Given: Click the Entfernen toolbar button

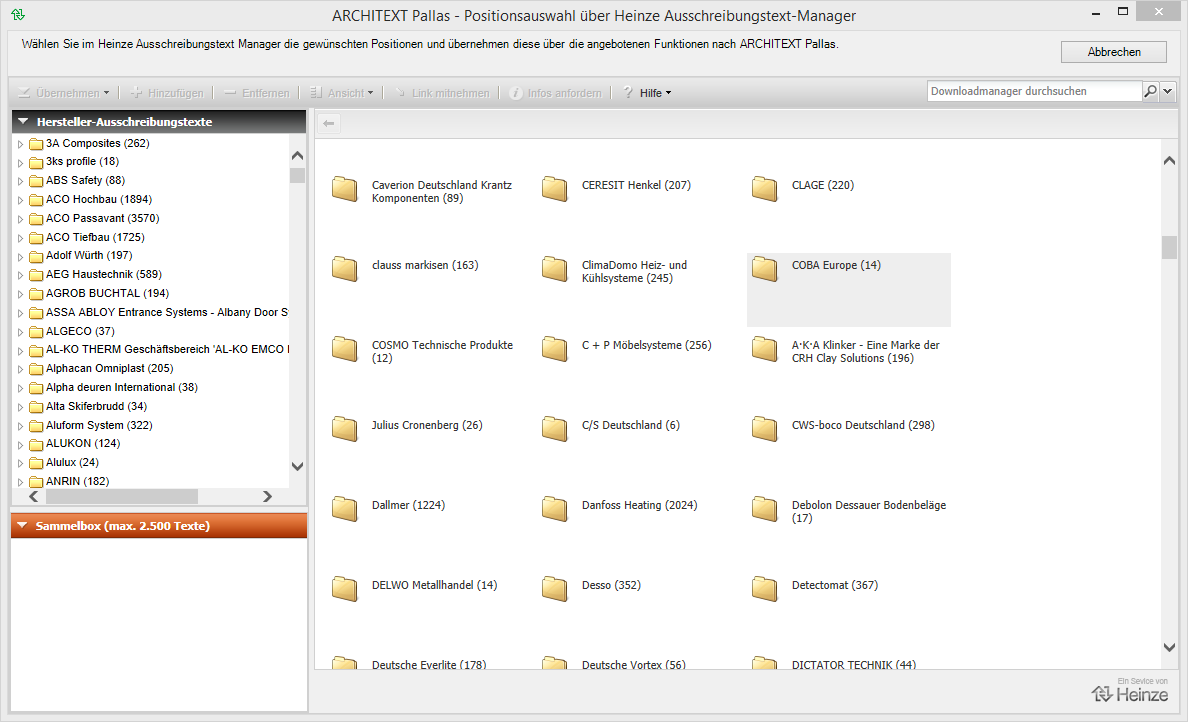Looking at the screenshot, I should pyautogui.click(x=257, y=93).
